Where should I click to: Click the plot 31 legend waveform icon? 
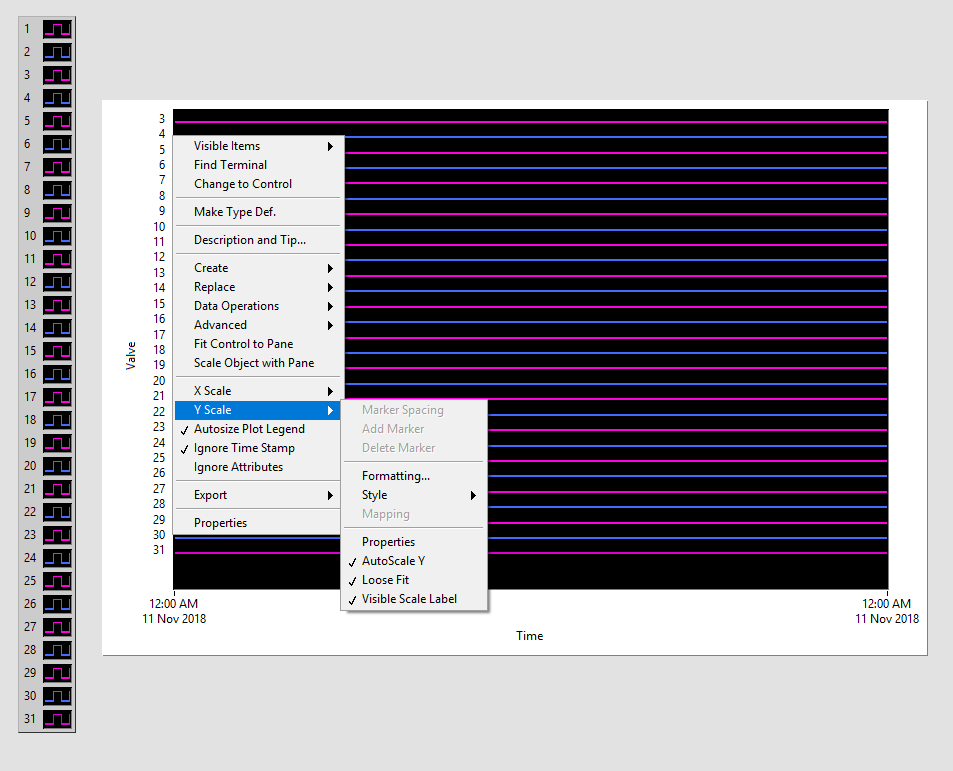click(57, 719)
